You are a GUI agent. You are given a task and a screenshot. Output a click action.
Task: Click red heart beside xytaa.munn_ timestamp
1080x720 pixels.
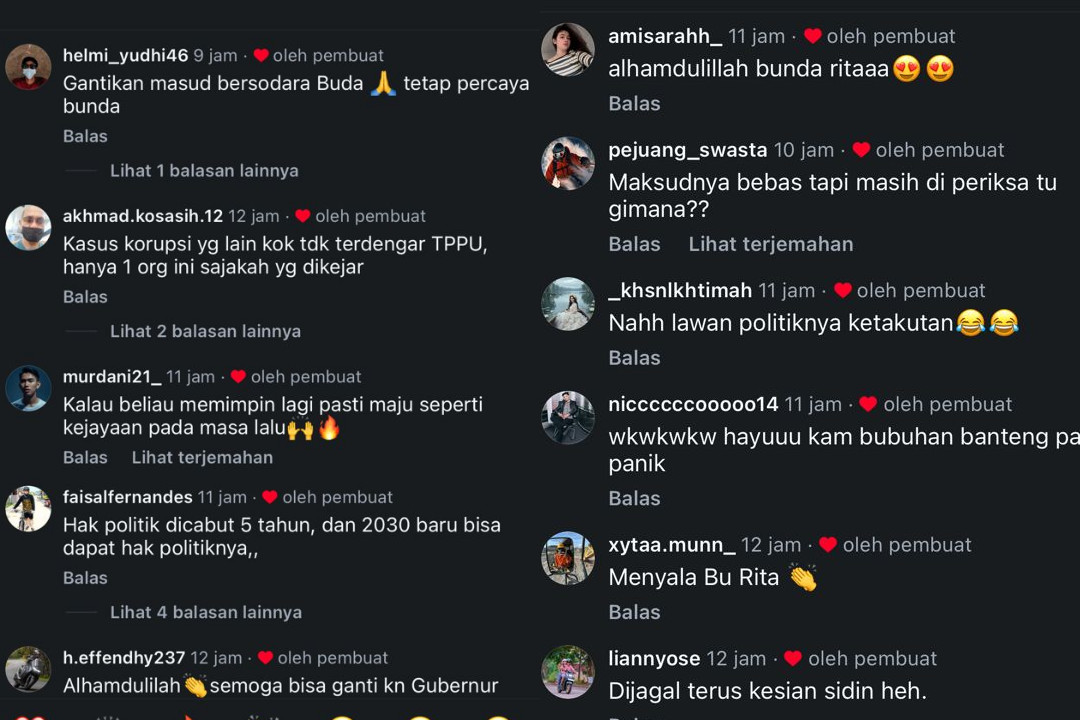pos(828,545)
